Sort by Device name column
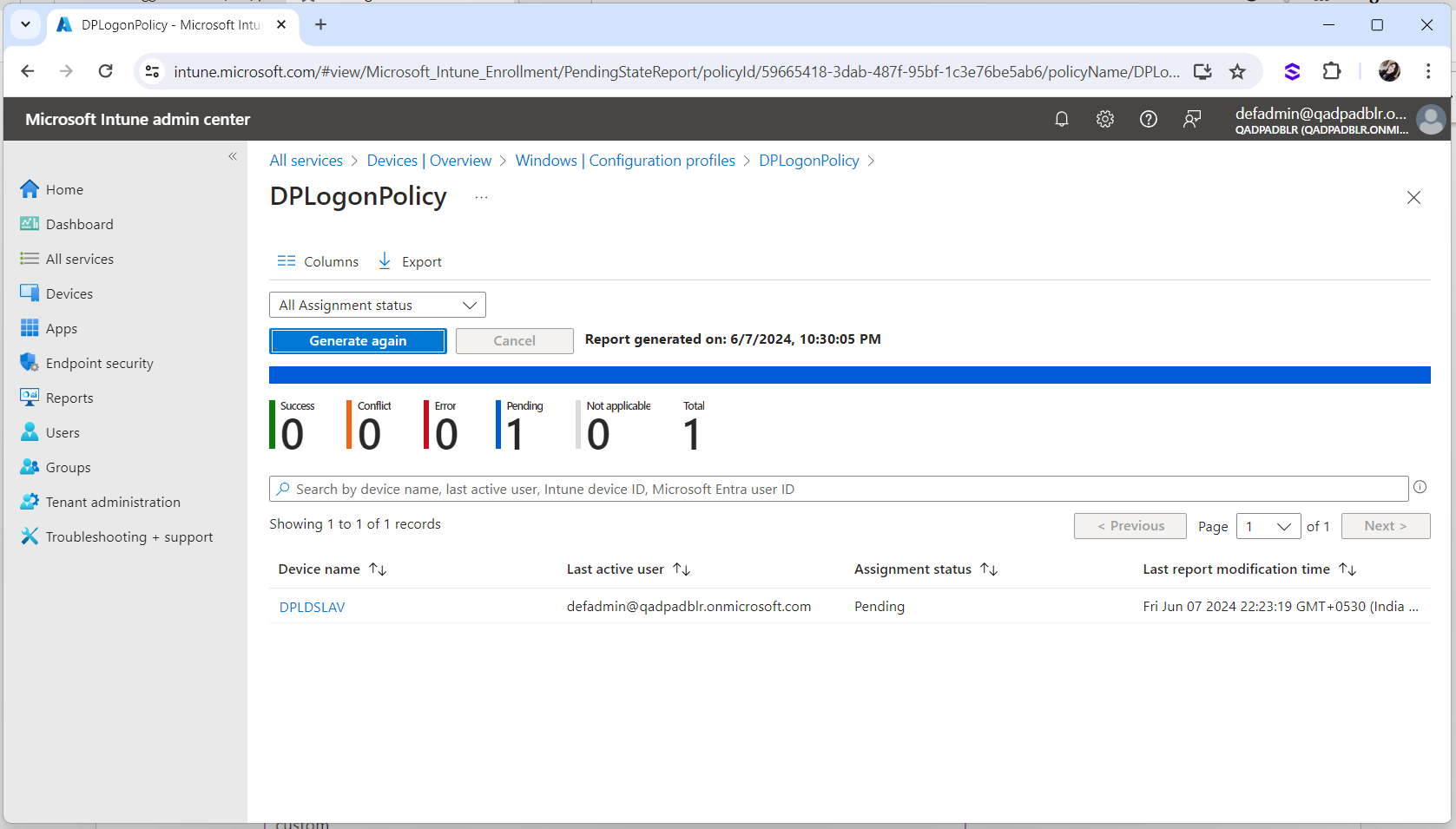The height and width of the screenshot is (829, 1456). tap(333, 569)
